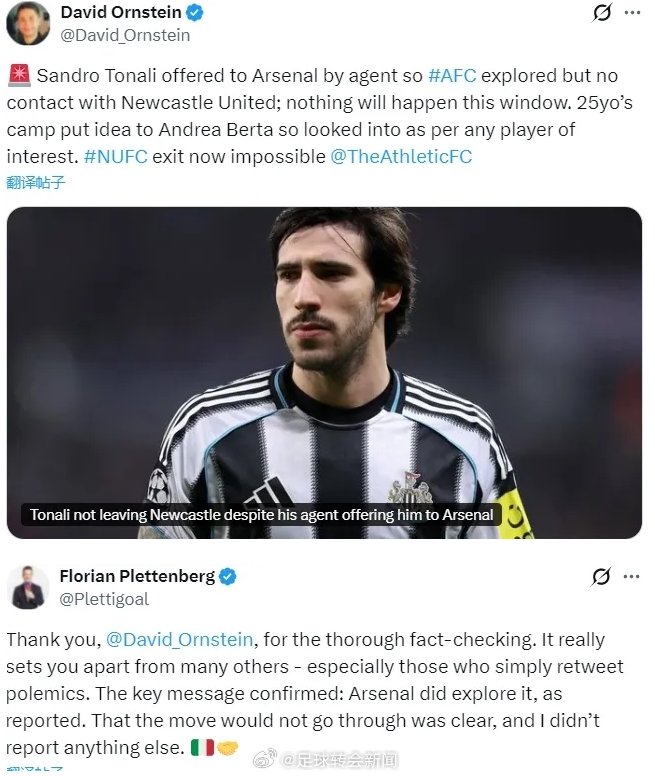Screen dimensions: 655x776
Task: Open the #AFC hashtag link
Action: [x=452, y=76]
